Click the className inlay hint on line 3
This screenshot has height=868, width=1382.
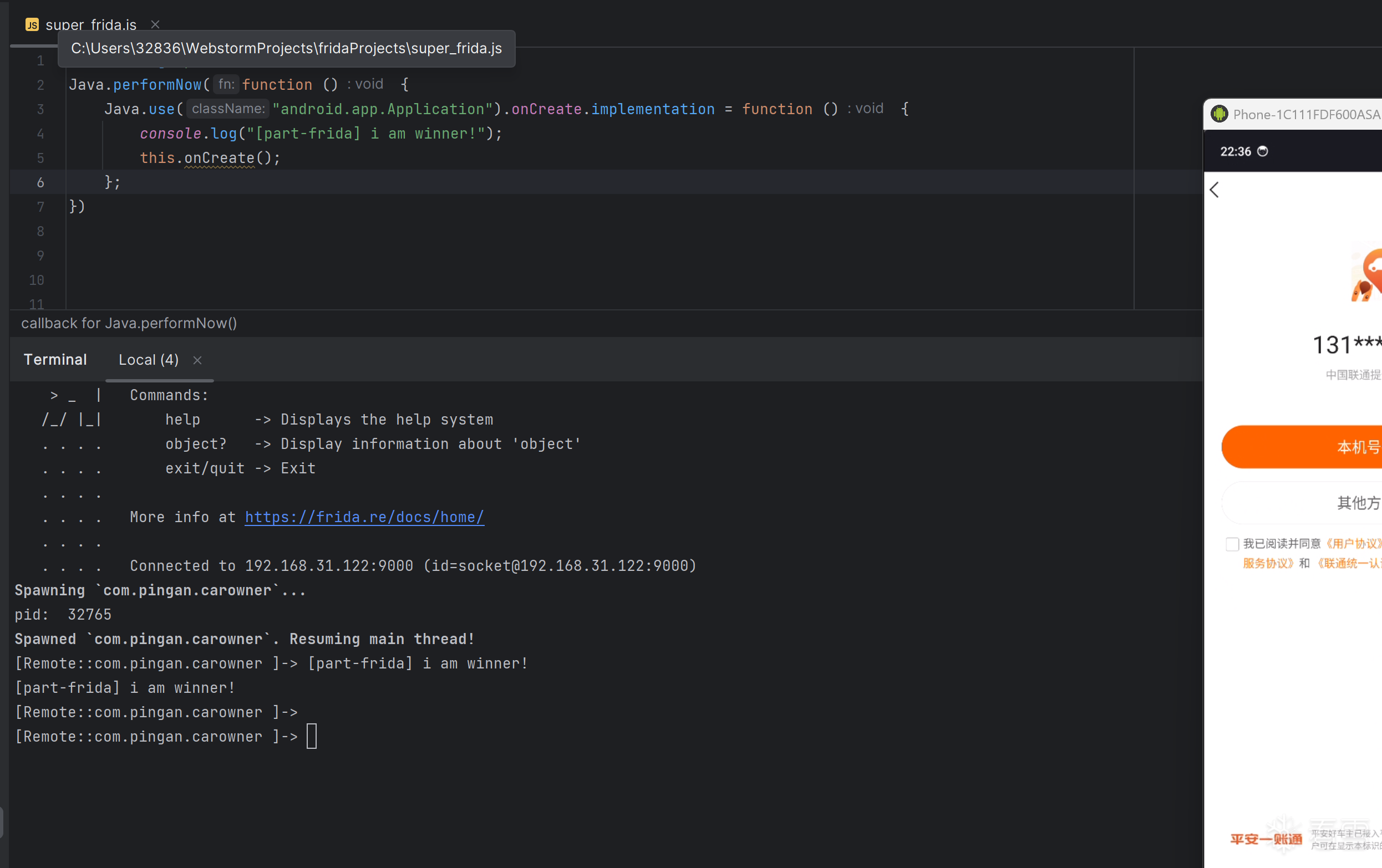[228, 109]
